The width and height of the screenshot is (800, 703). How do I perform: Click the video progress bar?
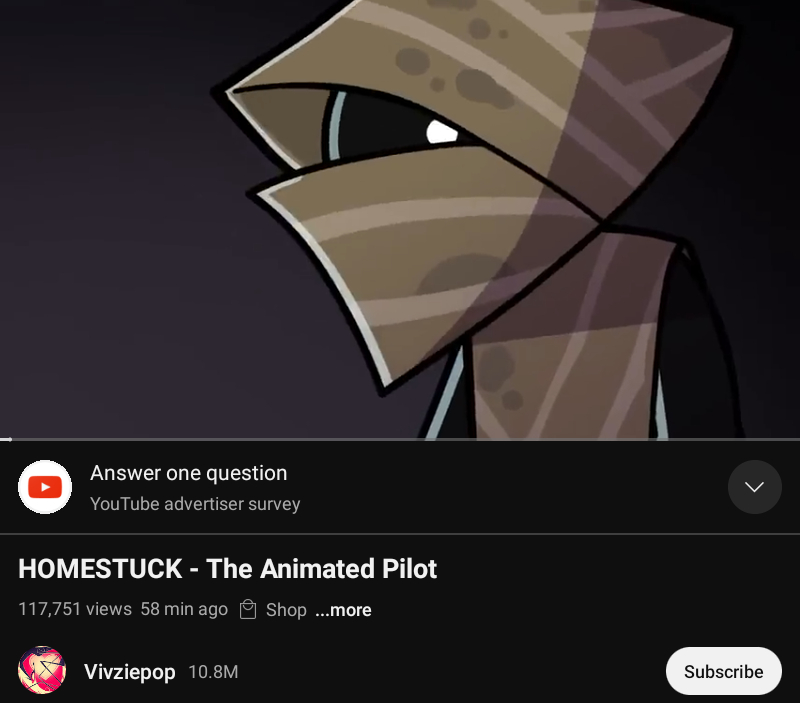click(x=400, y=439)
